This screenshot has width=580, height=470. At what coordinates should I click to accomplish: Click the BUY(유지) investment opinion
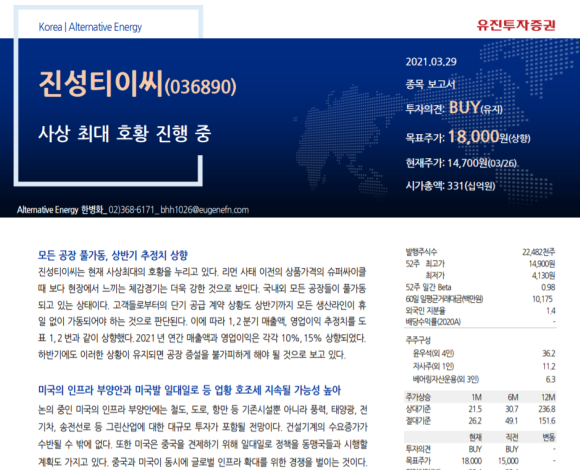pyautogui.click(x=475, y=108)
